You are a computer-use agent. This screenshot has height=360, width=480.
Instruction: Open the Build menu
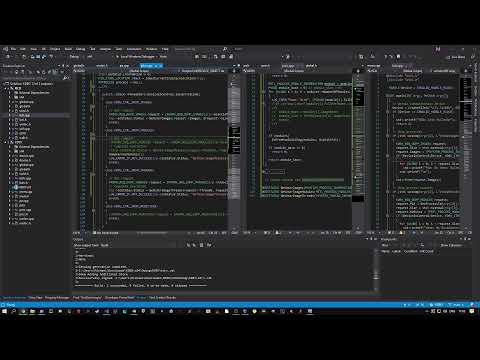coord(68,49)
